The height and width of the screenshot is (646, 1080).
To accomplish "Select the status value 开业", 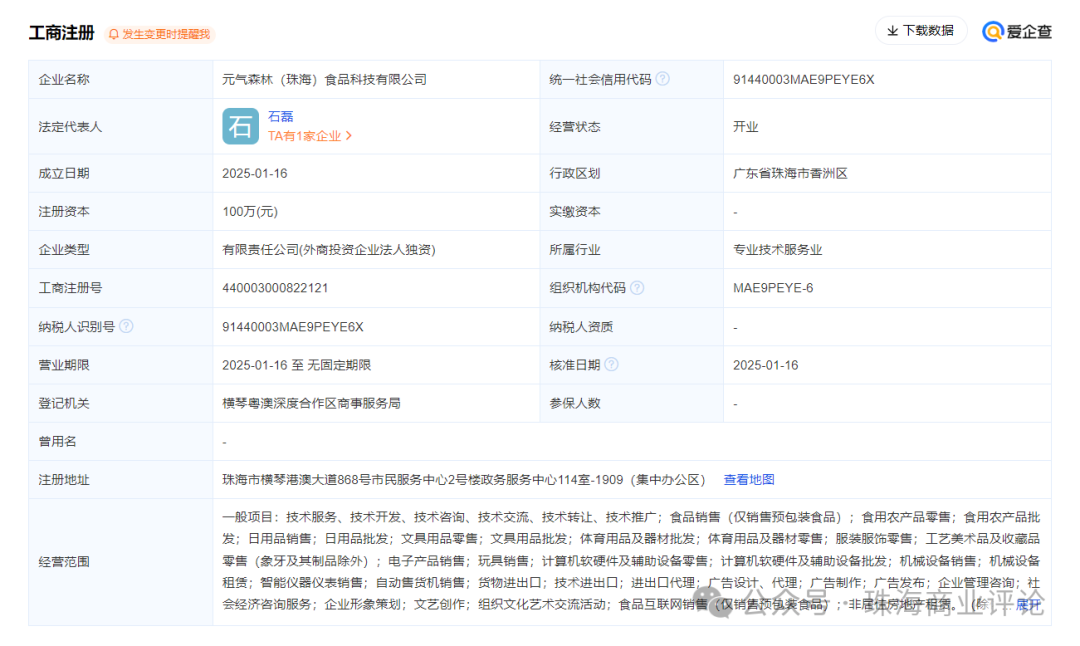I will (x=745, y=127).
